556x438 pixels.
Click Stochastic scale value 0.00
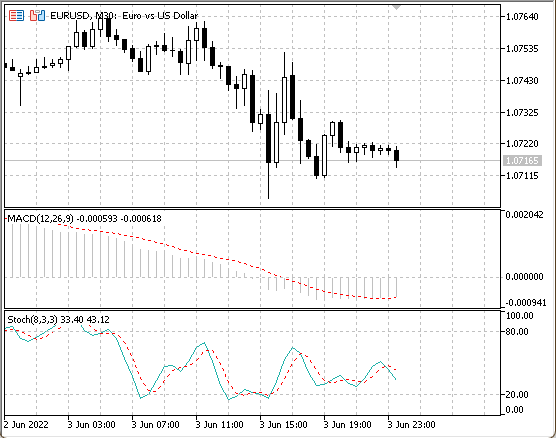515,410
